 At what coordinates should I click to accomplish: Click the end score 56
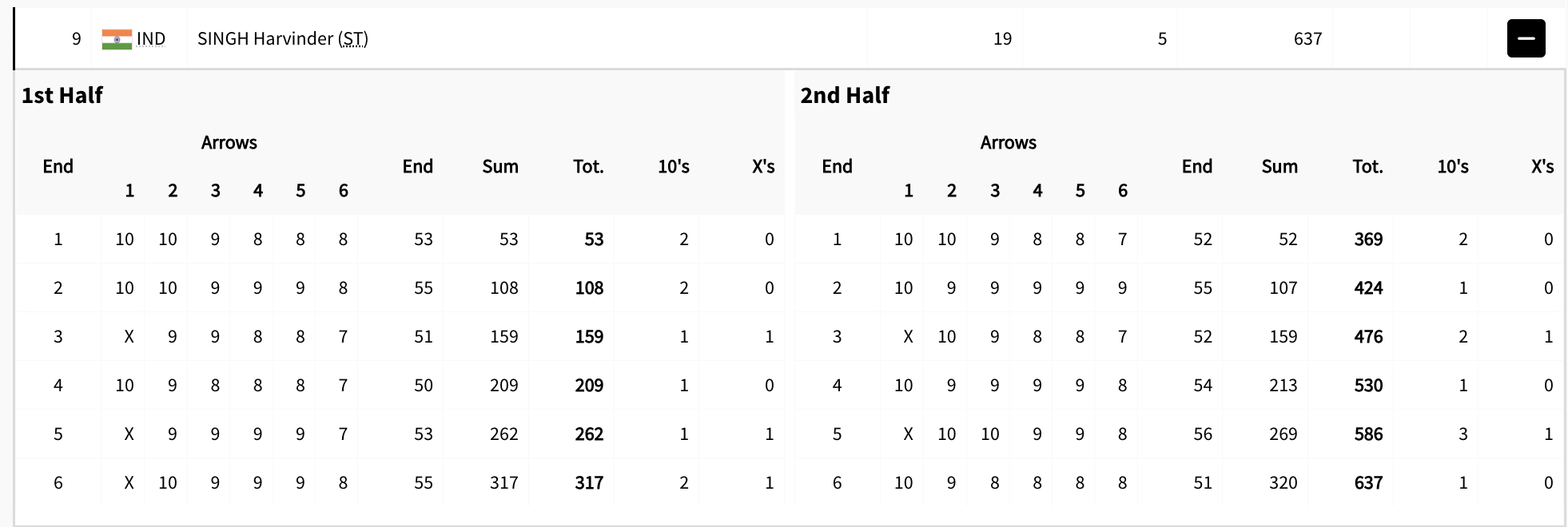[x=1202, y=434]
